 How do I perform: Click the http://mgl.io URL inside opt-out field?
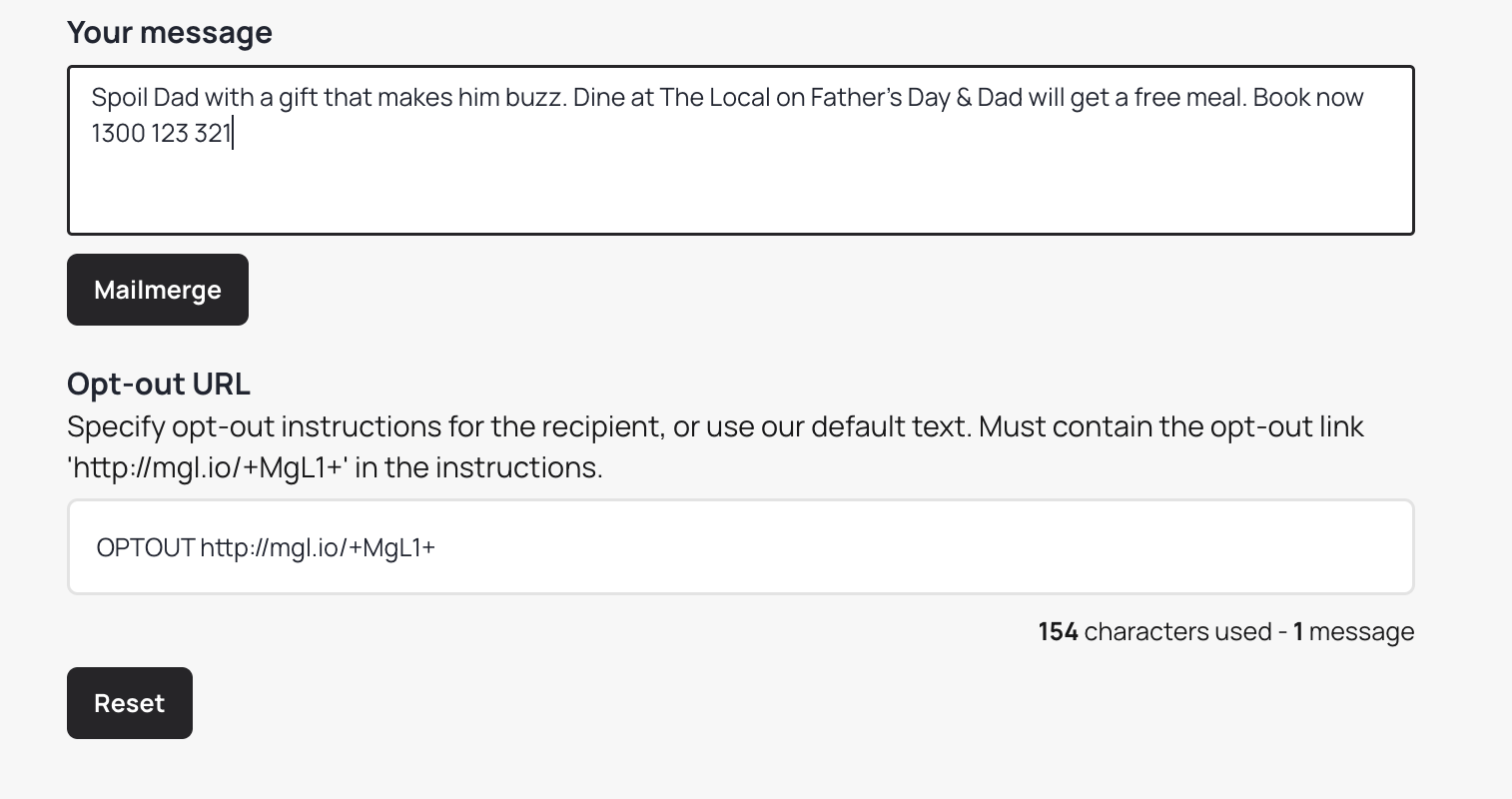pyautogui.click(x=318, y=548)
